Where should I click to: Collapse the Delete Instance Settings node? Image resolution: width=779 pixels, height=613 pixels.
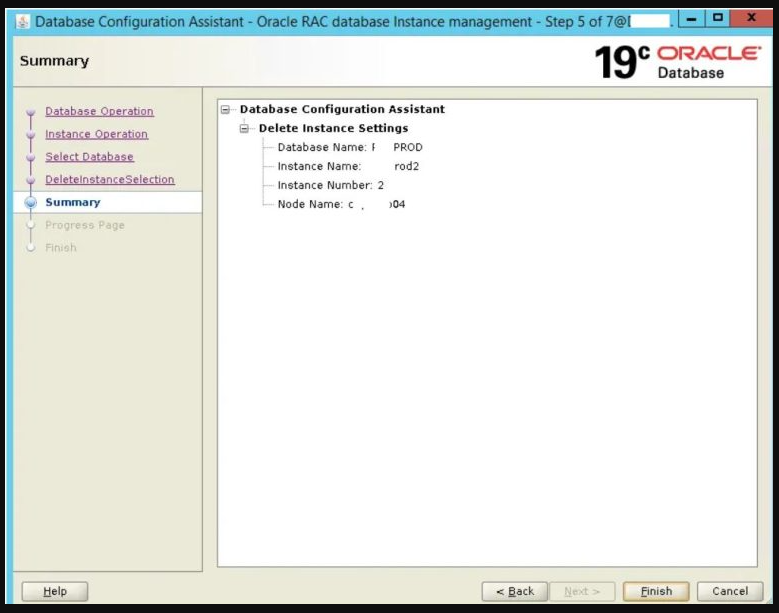point(244,129)
